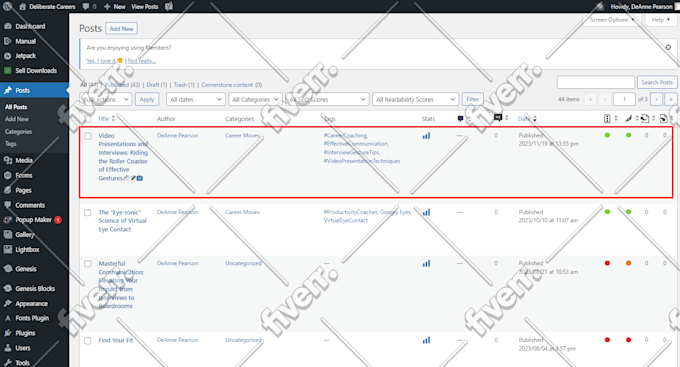
Task: Open All dates filter dropdown
Action: click(x=196, y=99)
